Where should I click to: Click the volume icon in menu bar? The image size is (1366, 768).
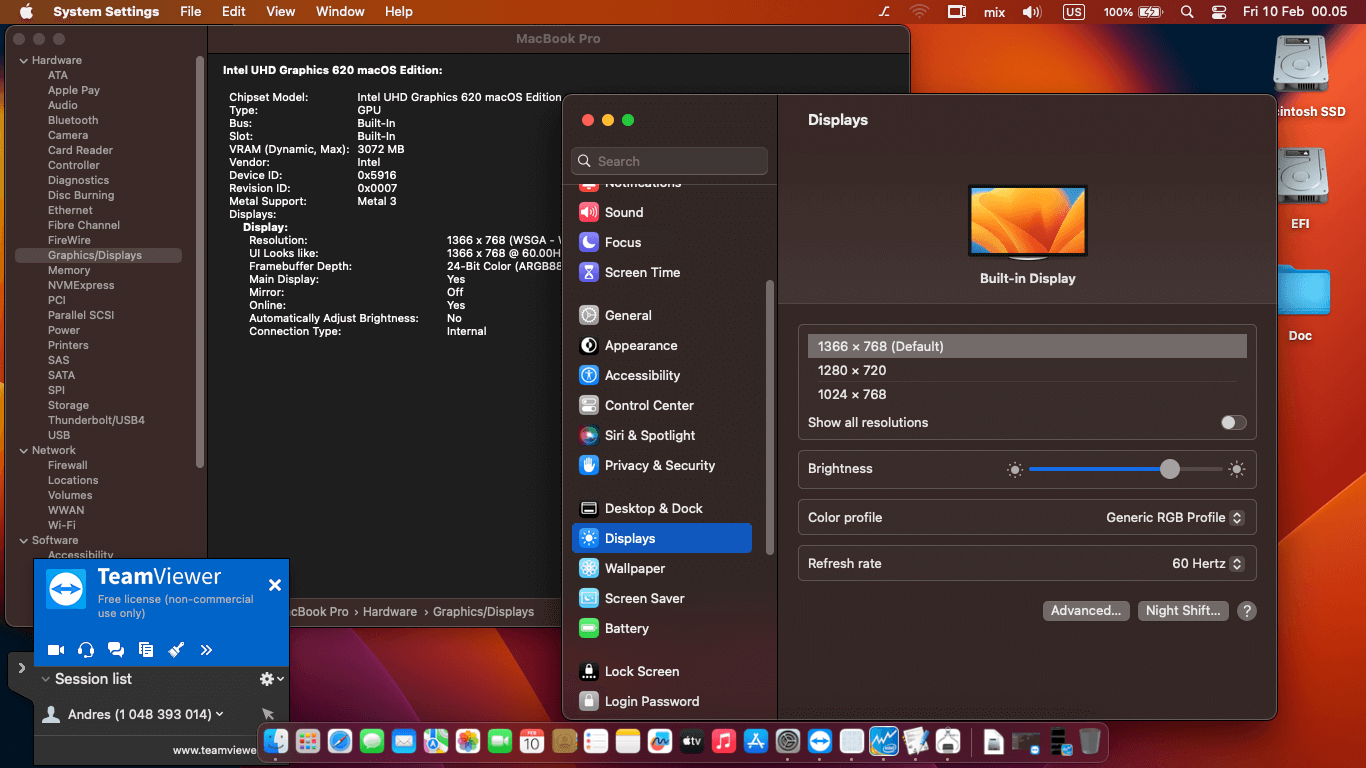[1032, 12]
